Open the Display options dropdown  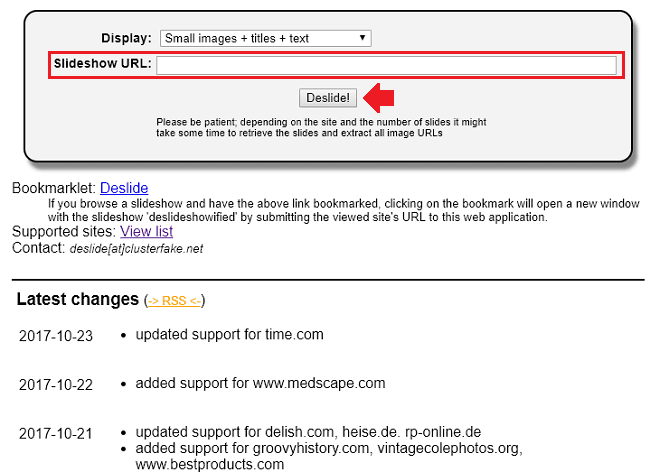click(265, 39)
